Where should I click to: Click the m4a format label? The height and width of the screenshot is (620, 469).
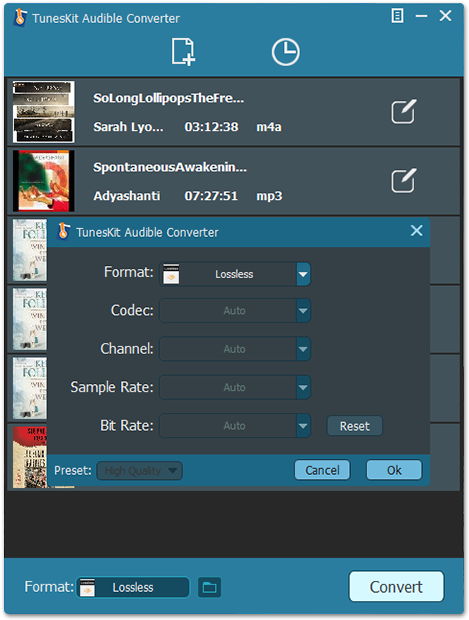(269, 127)
